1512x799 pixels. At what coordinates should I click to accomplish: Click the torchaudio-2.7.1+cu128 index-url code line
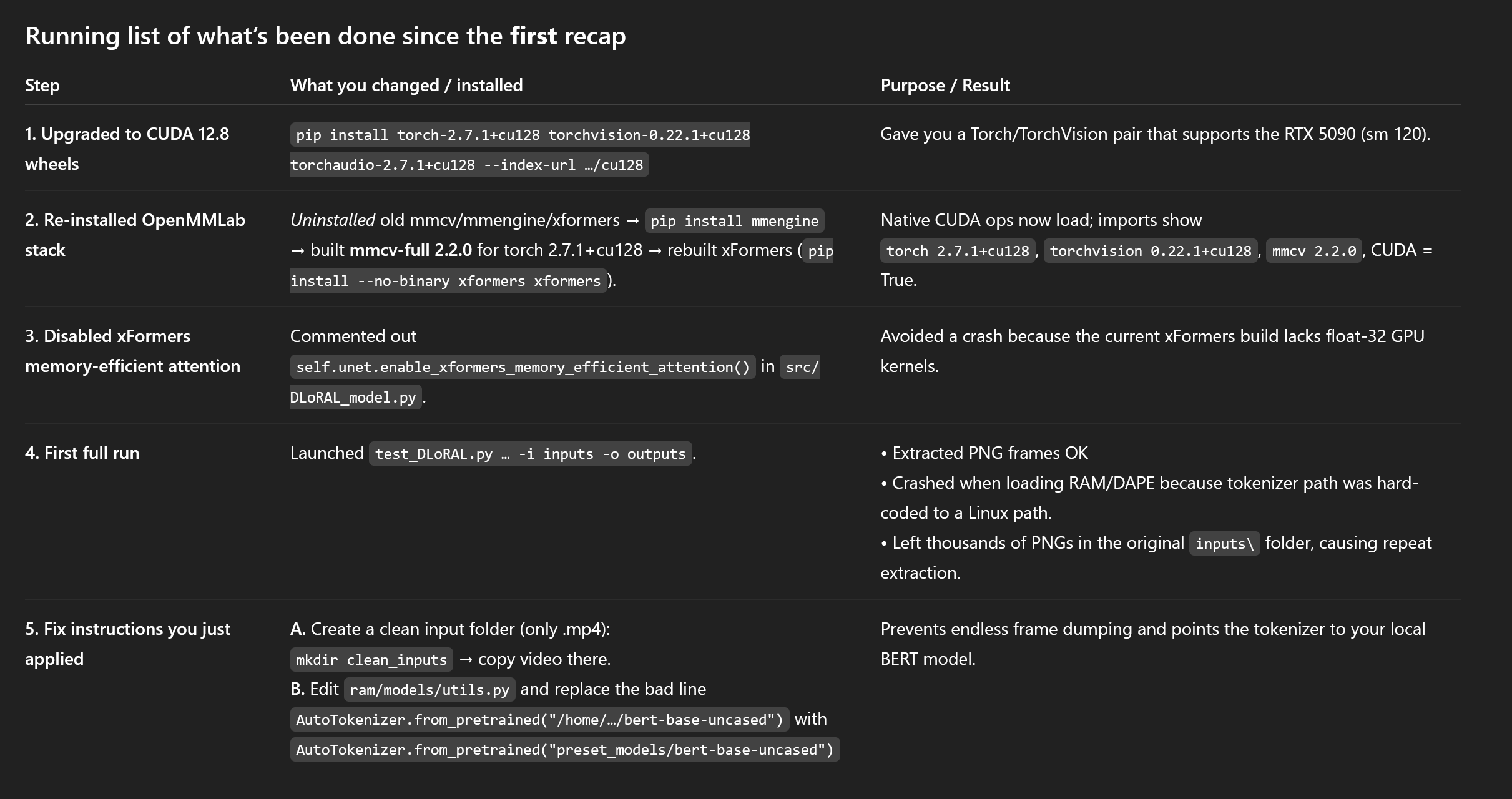tap(469, 165)
